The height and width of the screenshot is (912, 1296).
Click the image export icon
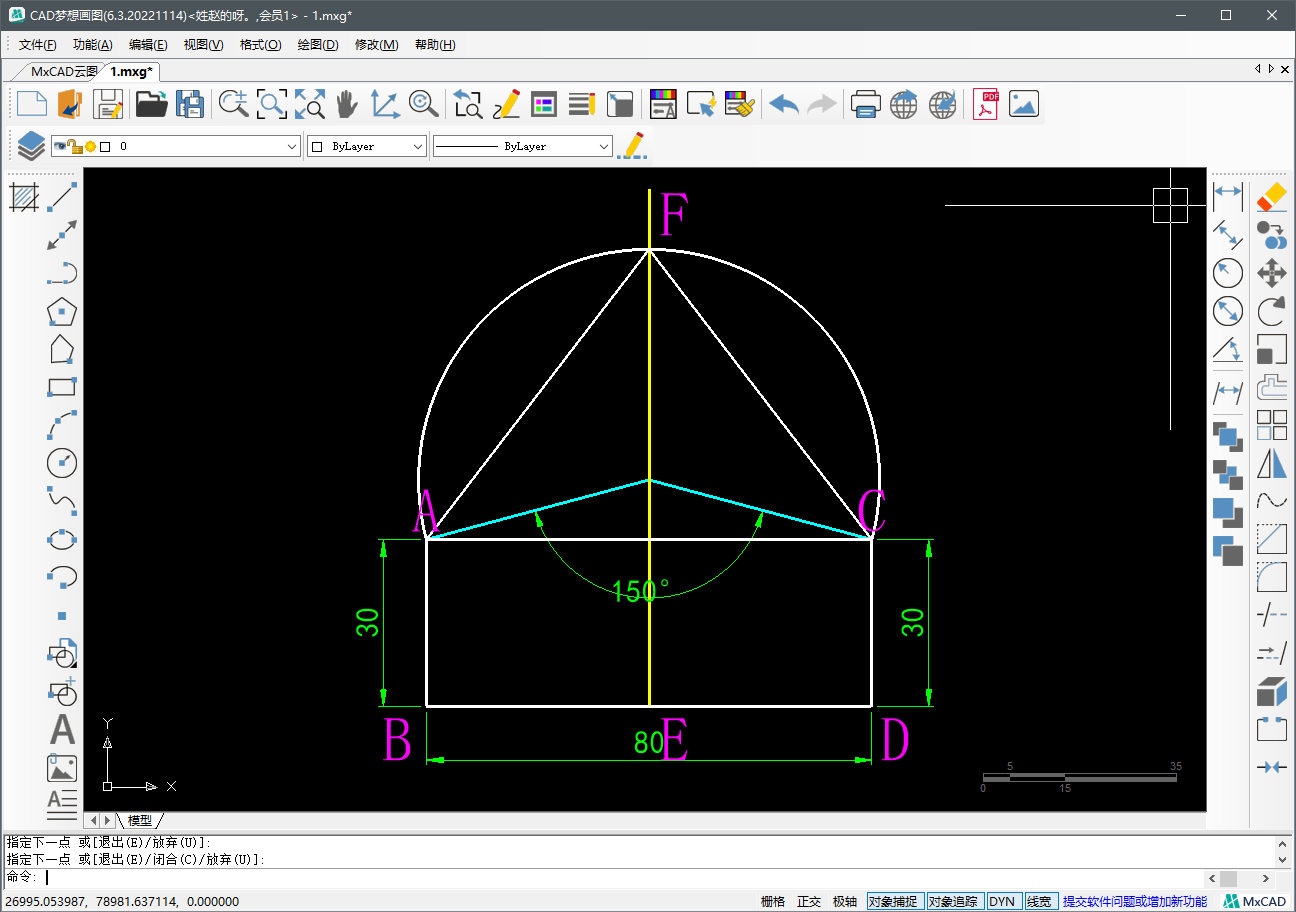1024,104
